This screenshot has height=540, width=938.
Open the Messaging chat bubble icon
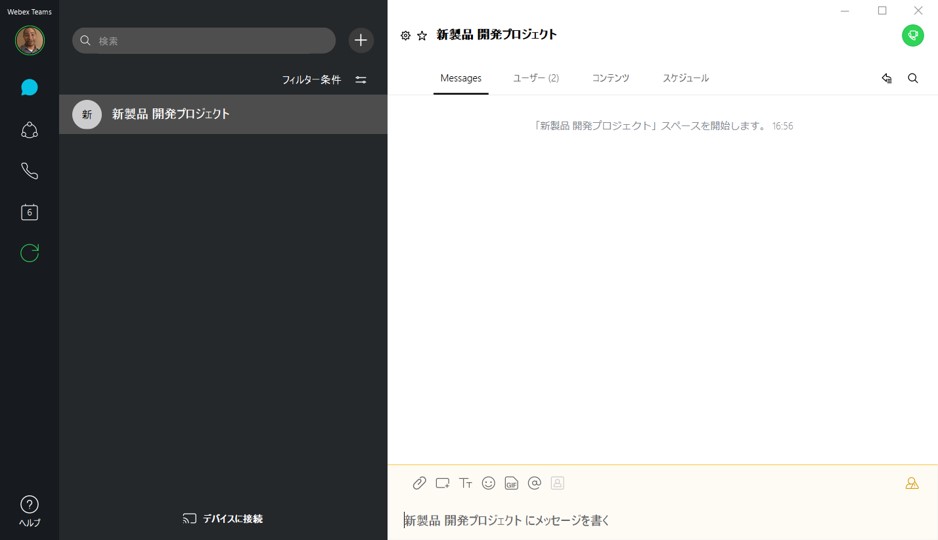pos(29,88)
